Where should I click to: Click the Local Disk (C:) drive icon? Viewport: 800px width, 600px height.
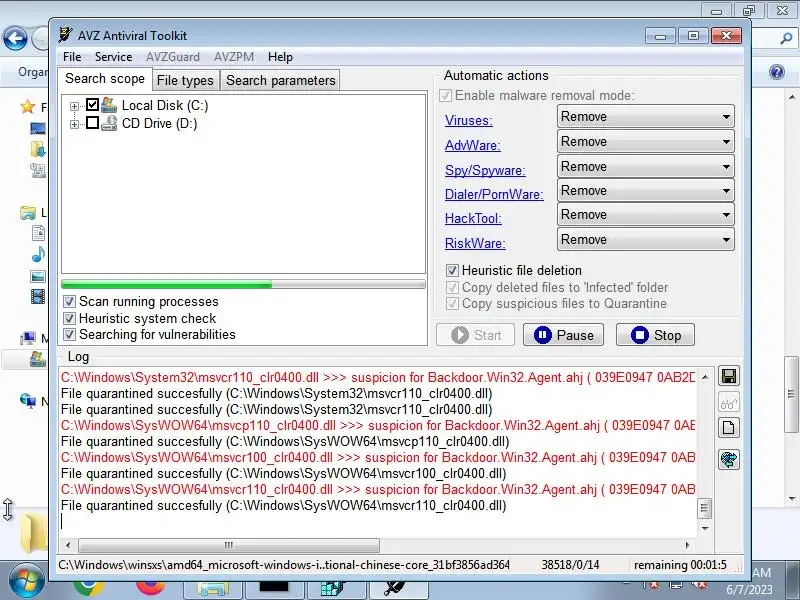click(109, 105)
